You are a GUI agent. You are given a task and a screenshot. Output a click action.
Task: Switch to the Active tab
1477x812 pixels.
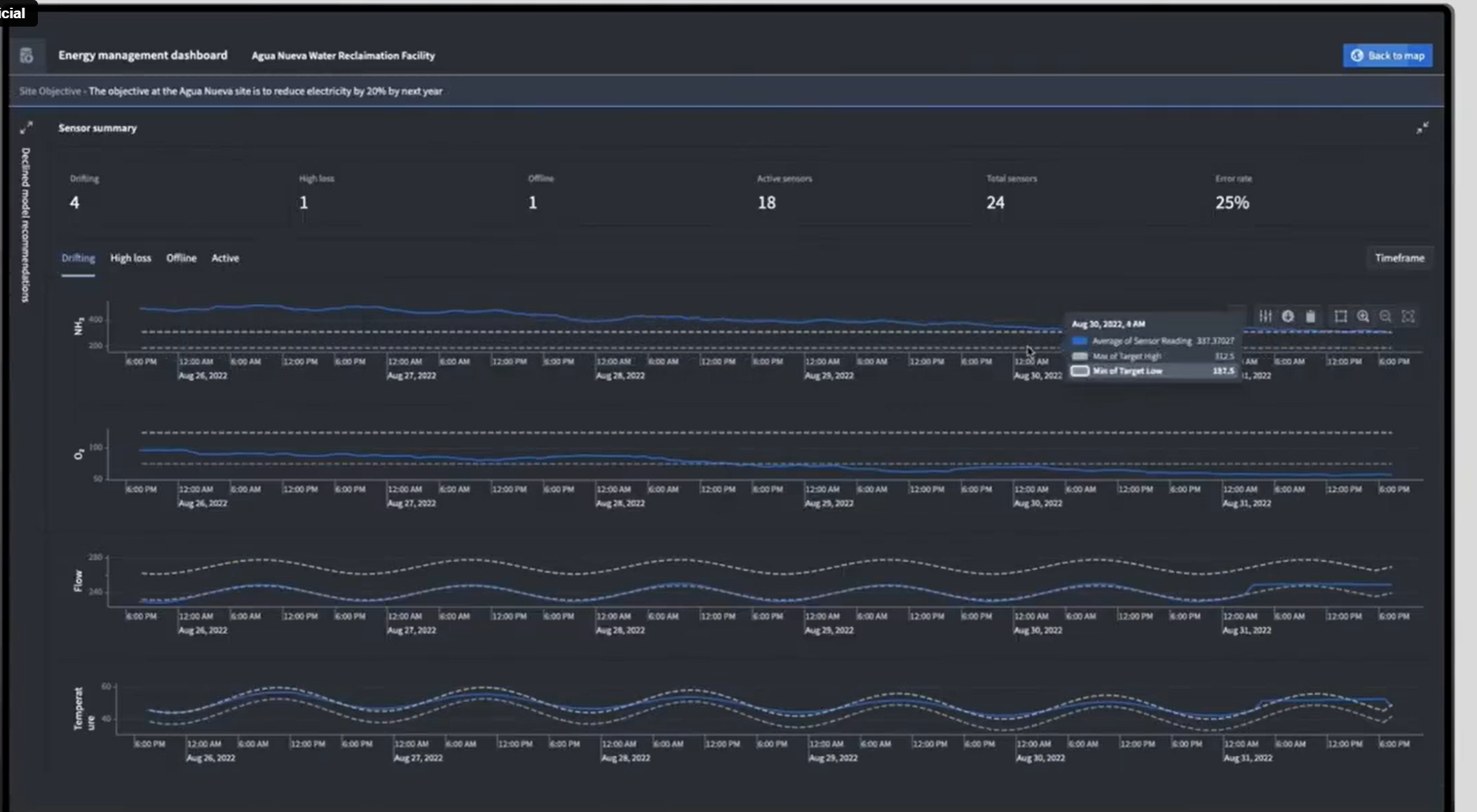pos(225,258)
